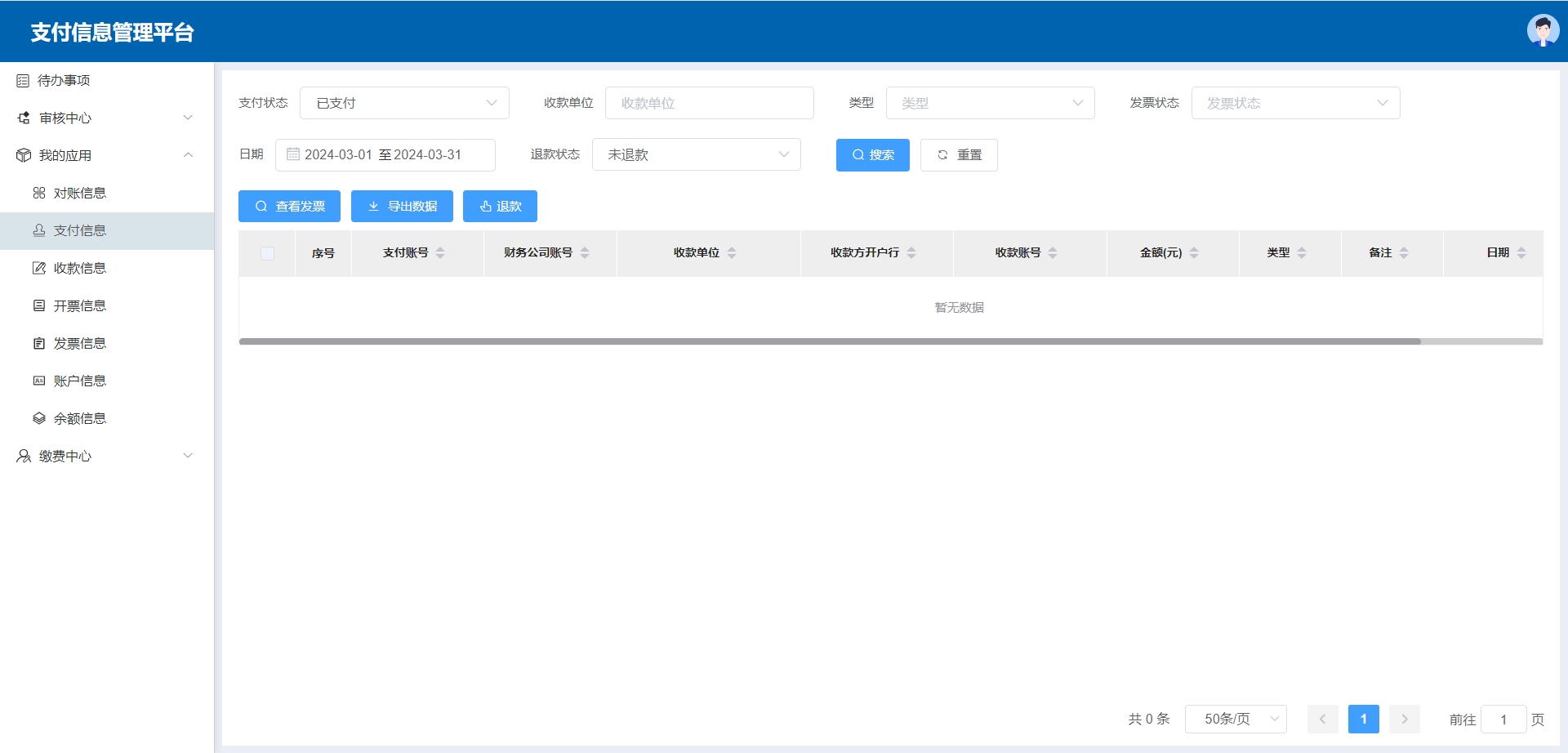Open the 支付状态 dropdown
1568x753 pixels.
[x=404, y=103]
